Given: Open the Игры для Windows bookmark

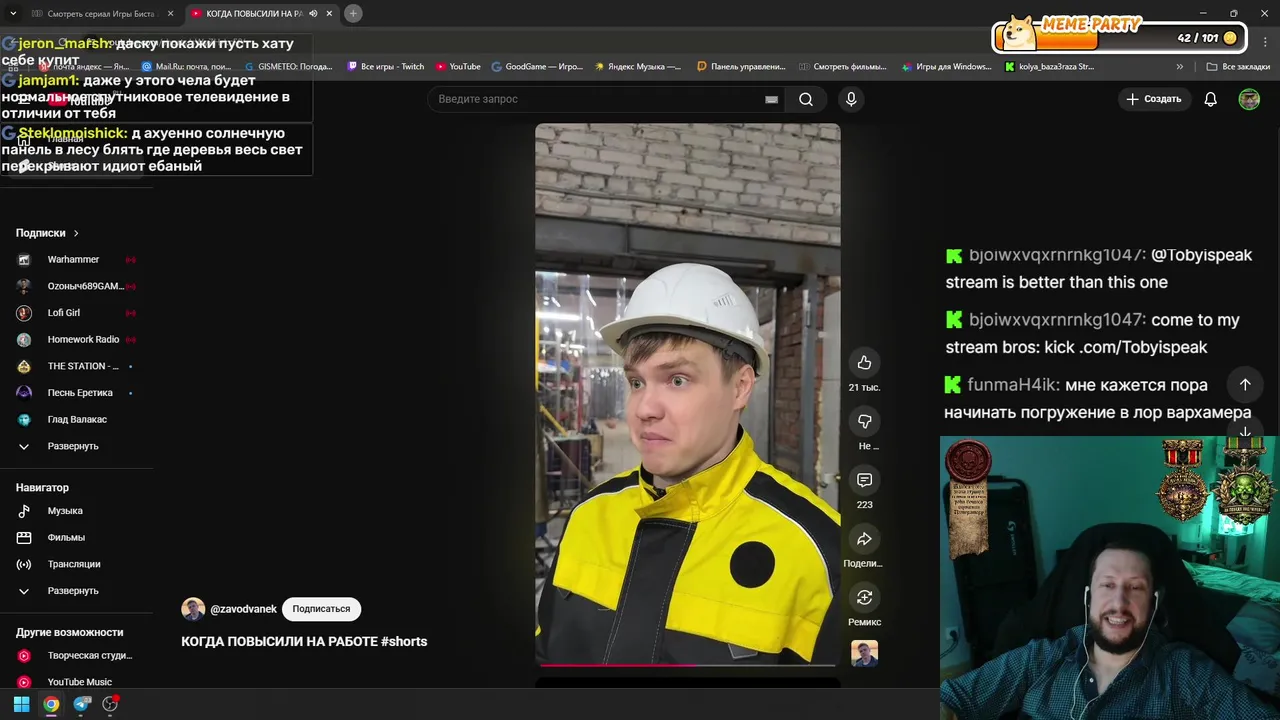Looking at the screenshot, I should pyautogui.click(x=945, y=67).
